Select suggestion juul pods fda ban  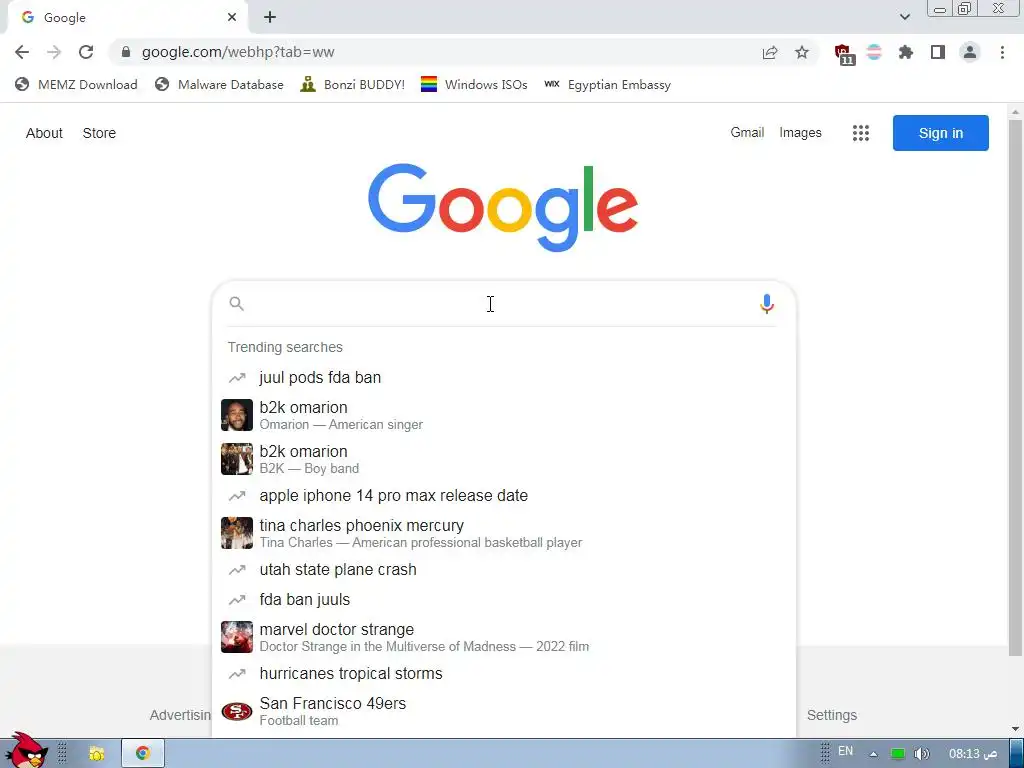pos(504,377)
